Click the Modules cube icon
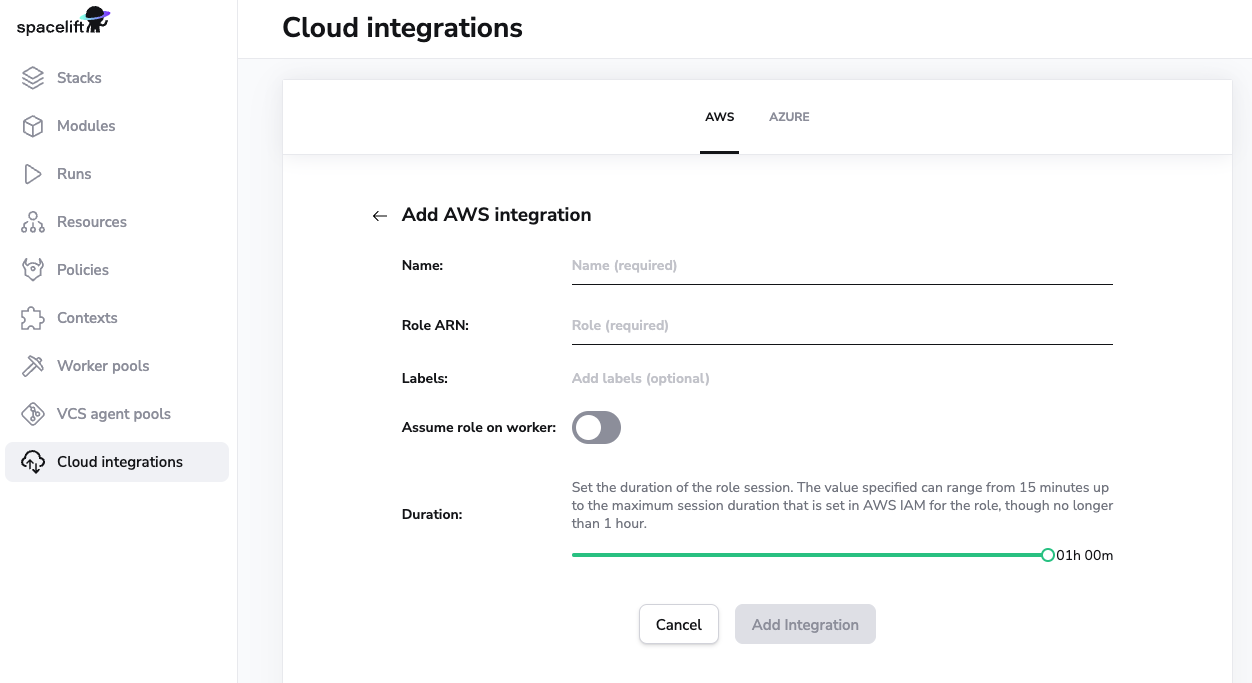Image resolution: width=1252 pixels, height=683 pixels. click(x=33, y=126)
